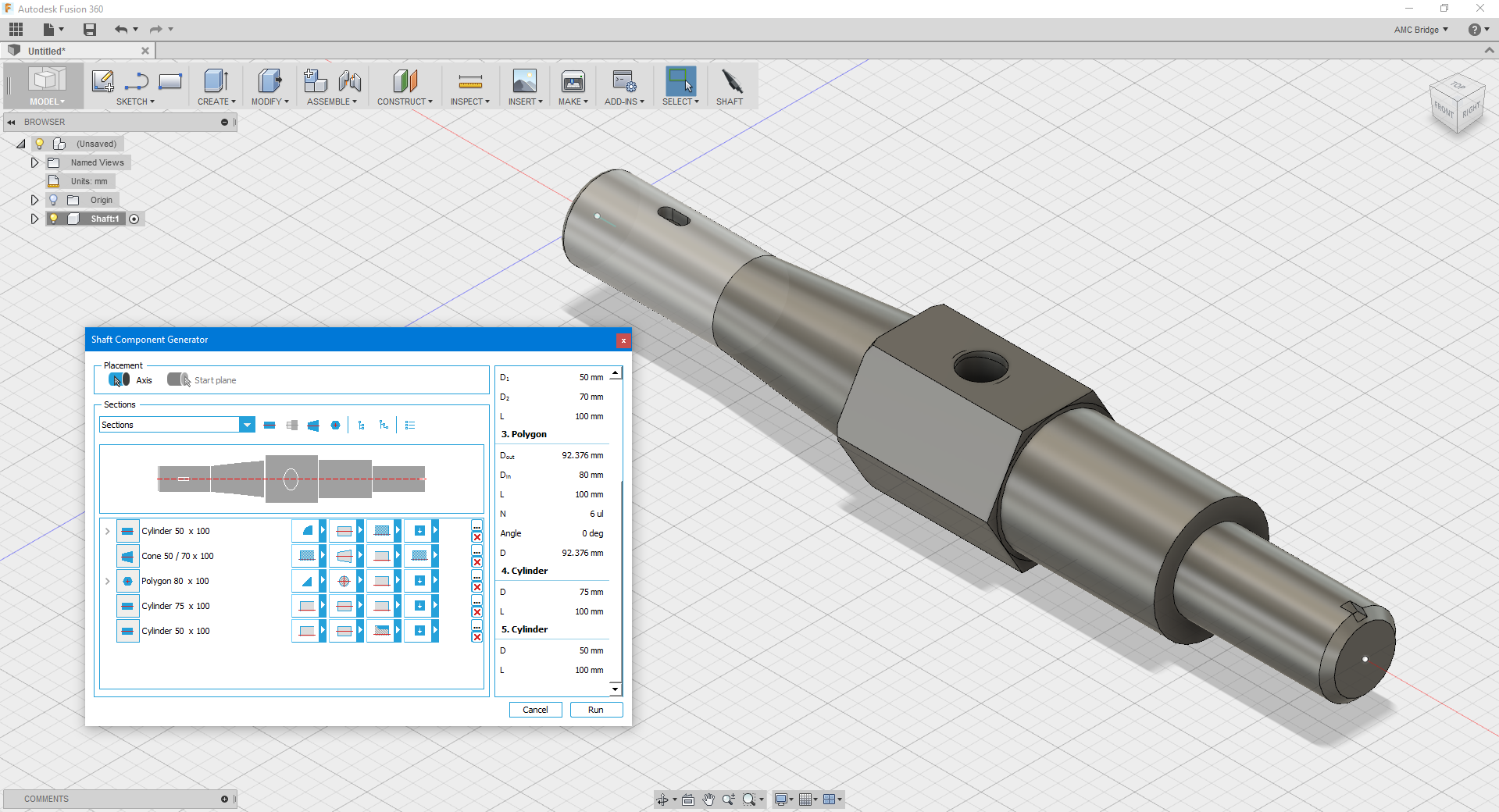Select the sketch Line tool icon

[x=136, y=80]
